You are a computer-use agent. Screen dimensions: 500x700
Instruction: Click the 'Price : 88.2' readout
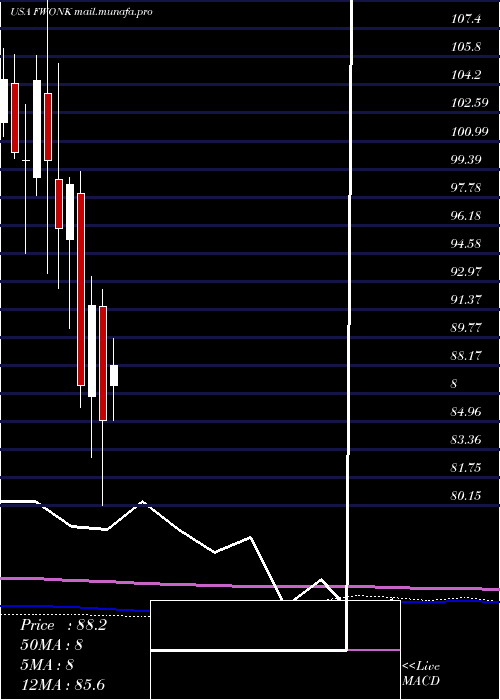(63, 625)
